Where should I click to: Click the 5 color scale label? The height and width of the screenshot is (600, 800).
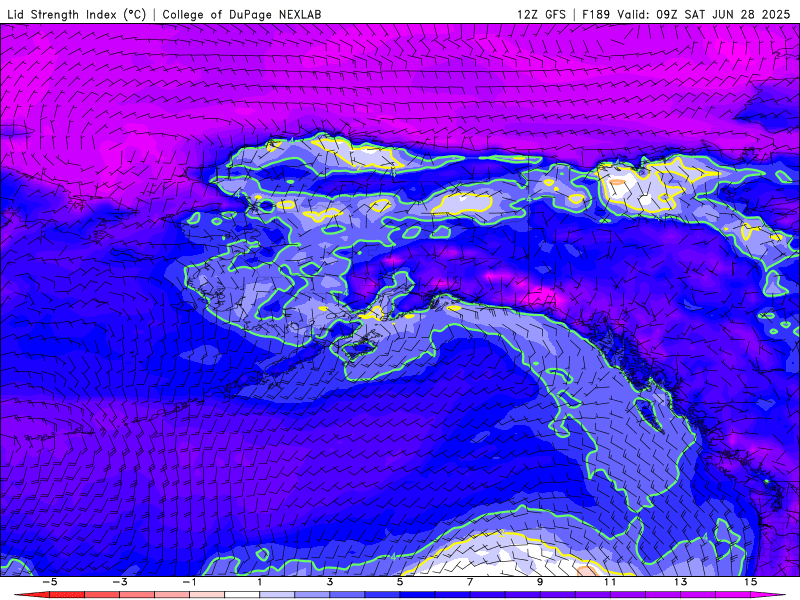coord(399,582)
